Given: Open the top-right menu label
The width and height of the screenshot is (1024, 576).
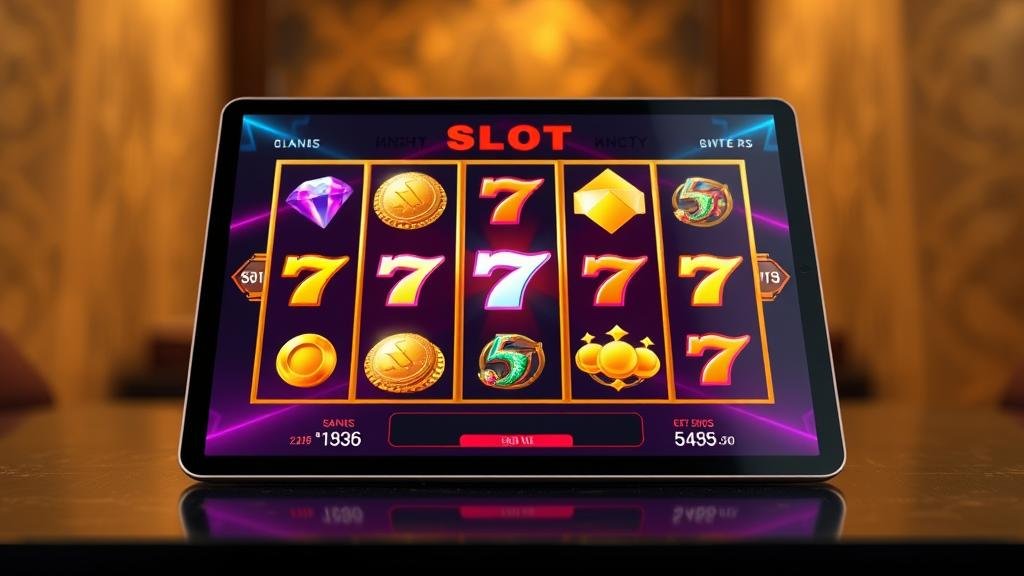Looking at the screenshot, I should 726,143.
